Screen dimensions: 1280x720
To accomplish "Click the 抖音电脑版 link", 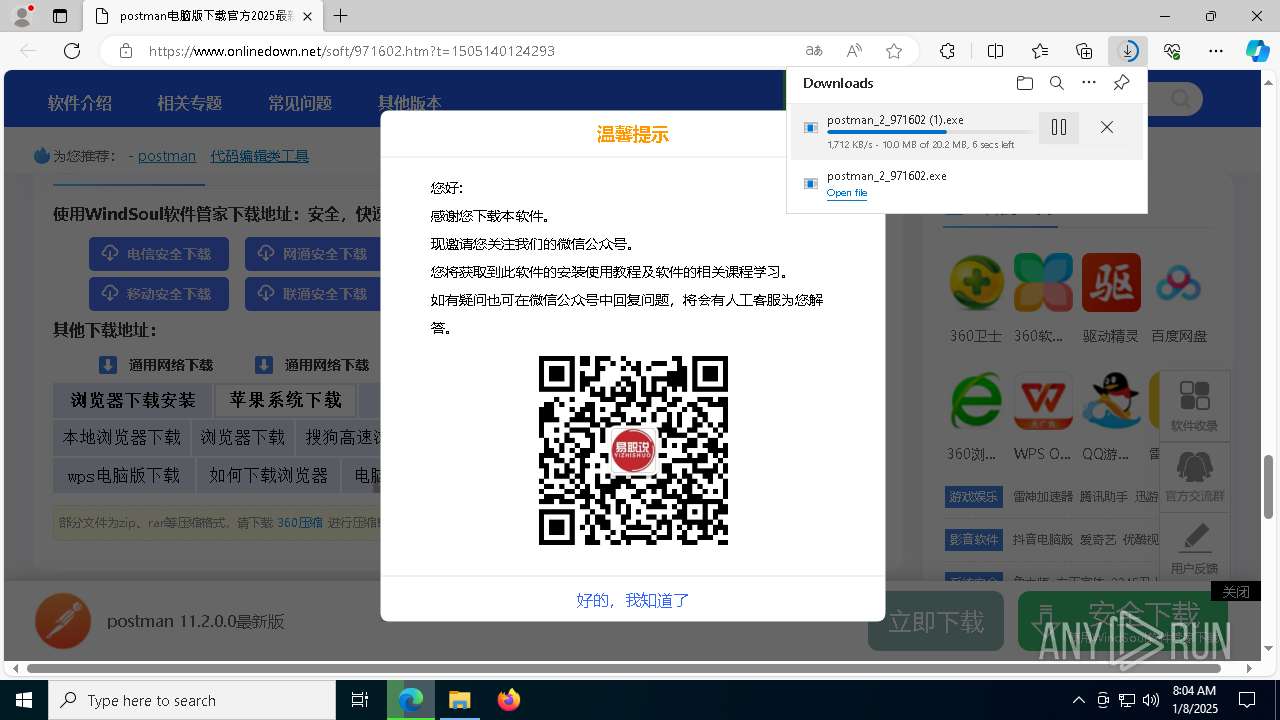I will coord(1042,539).
